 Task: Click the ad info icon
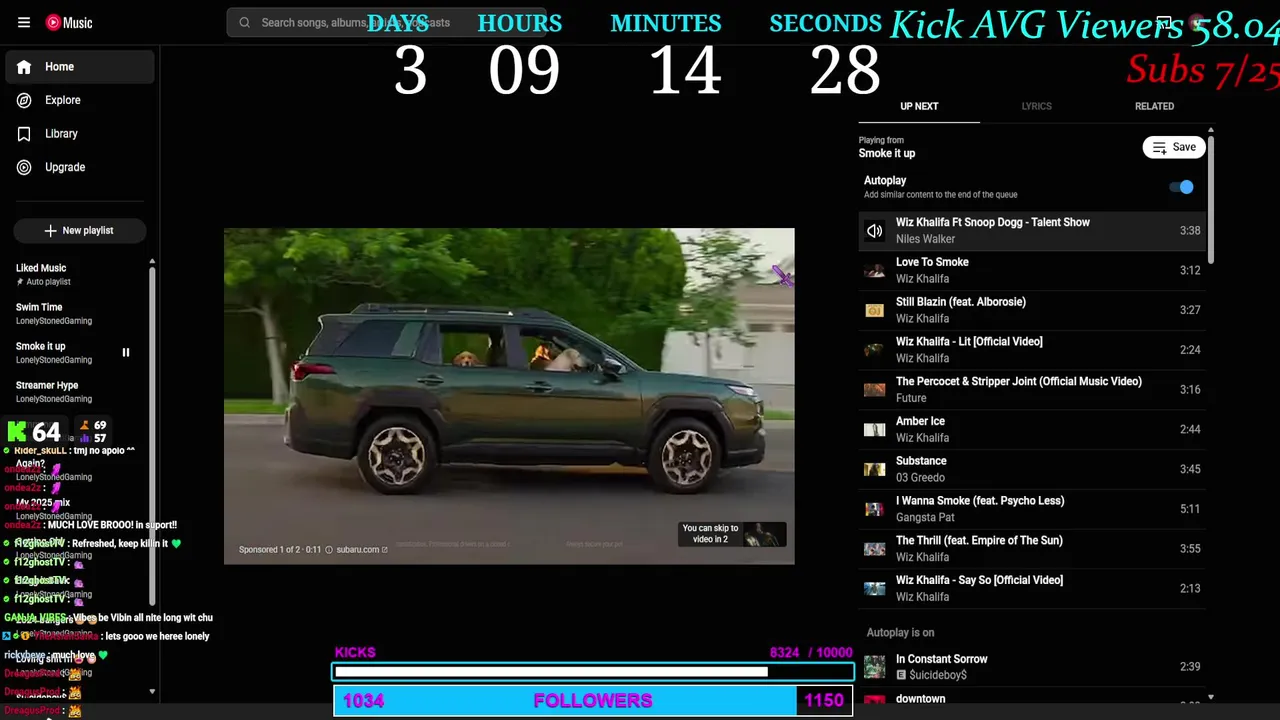(329, 549)
